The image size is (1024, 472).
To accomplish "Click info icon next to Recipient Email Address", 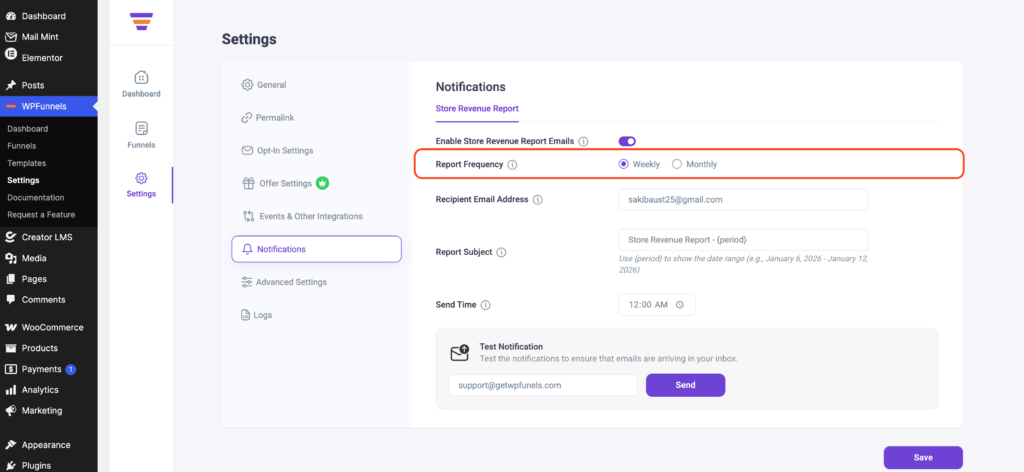I will click(538, 200).
